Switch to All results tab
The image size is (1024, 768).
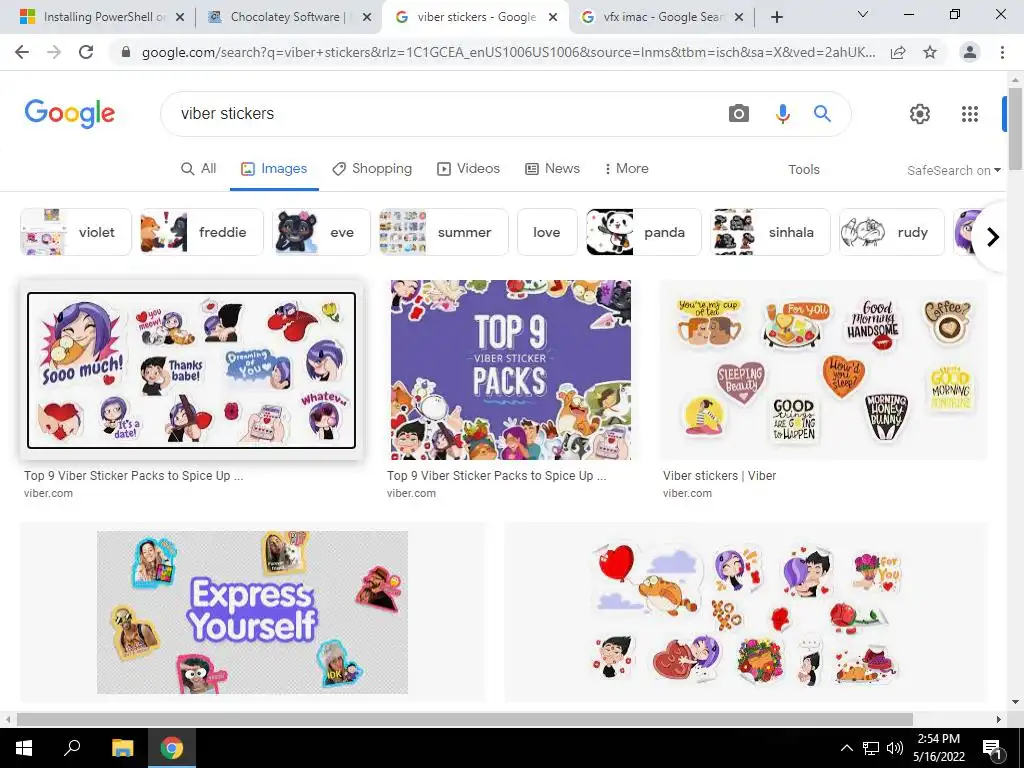(x=199, y=168)
